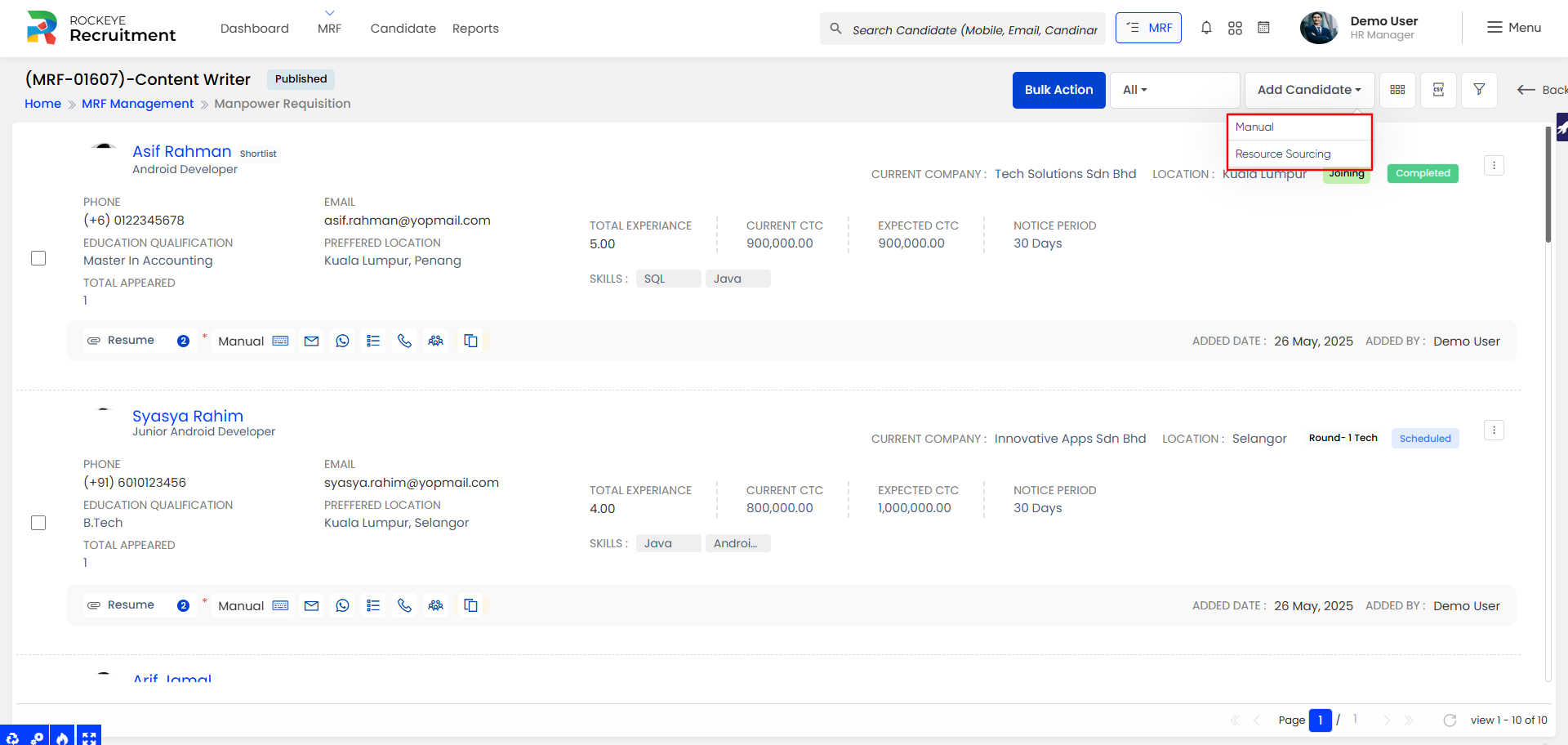Open the Demo User profile menu

(x=1360, y=28)
